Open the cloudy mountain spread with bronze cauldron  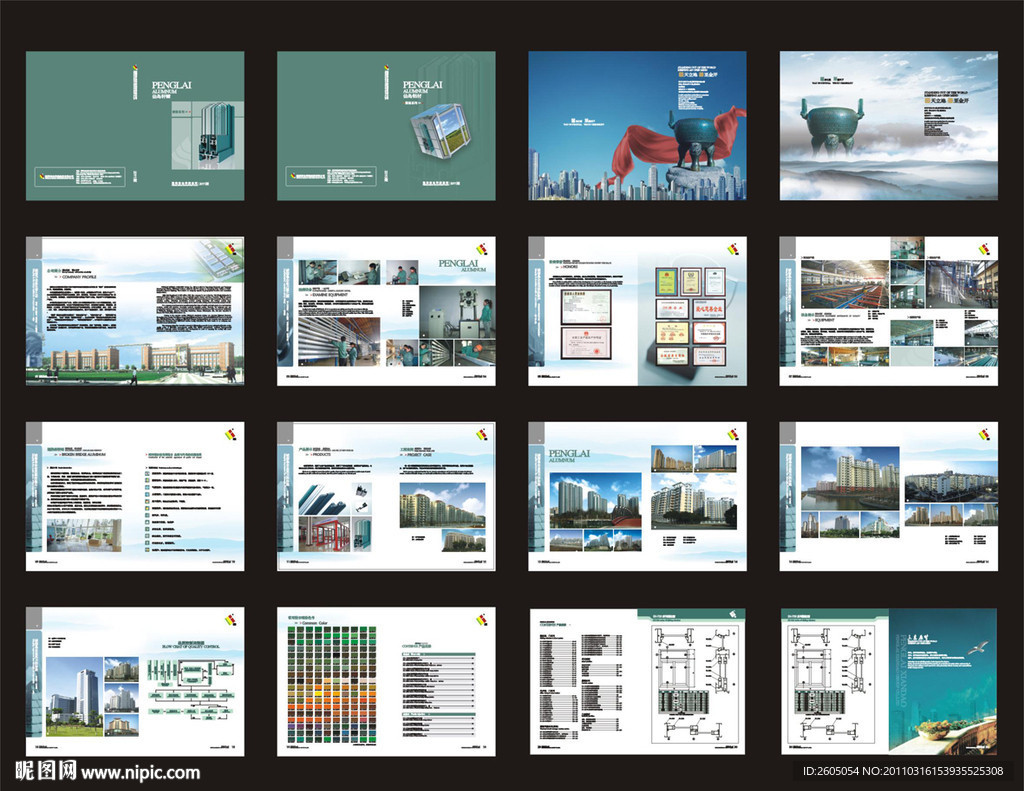[x=888, y=126]
